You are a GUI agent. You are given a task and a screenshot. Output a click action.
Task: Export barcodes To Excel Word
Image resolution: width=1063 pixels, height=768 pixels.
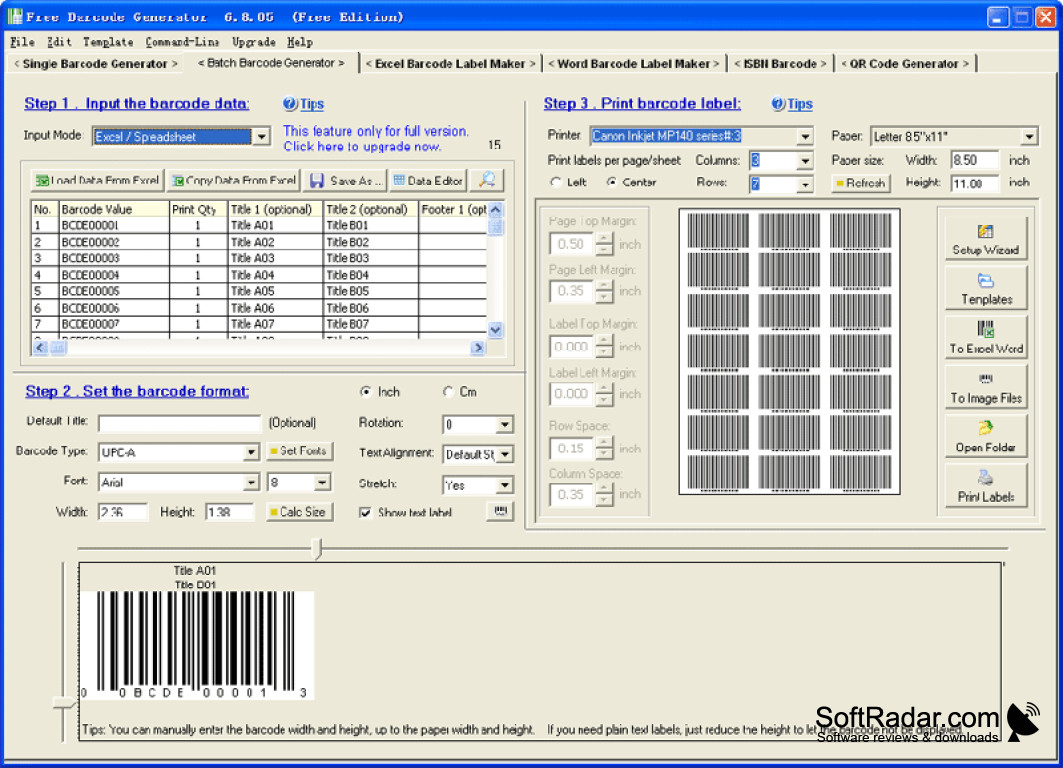(x=986, y=338)
